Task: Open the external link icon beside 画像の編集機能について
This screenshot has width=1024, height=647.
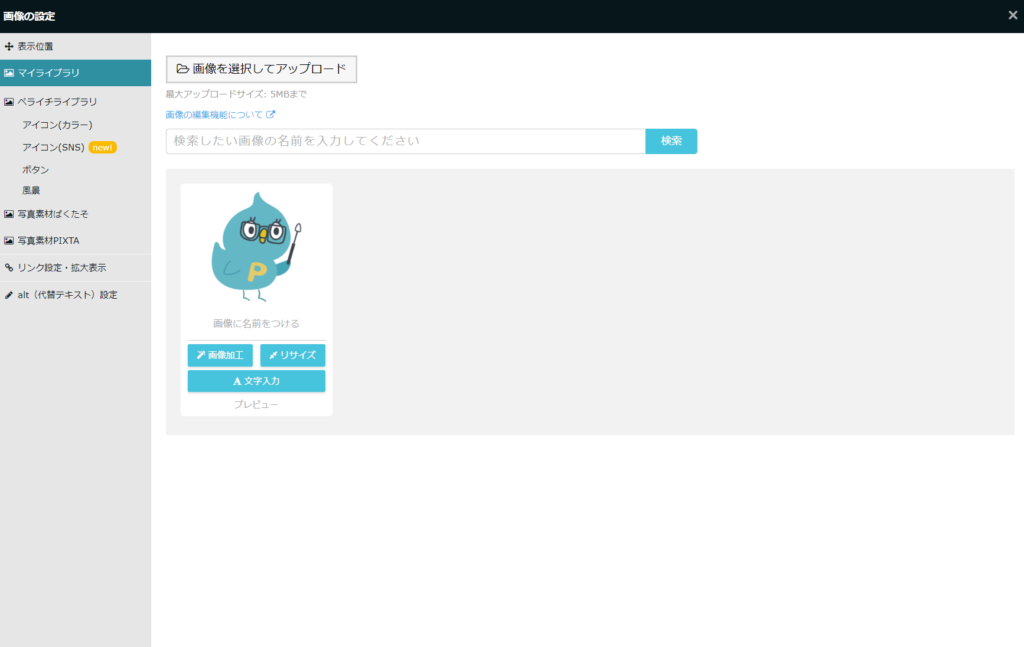Action: tap(270, 115)
